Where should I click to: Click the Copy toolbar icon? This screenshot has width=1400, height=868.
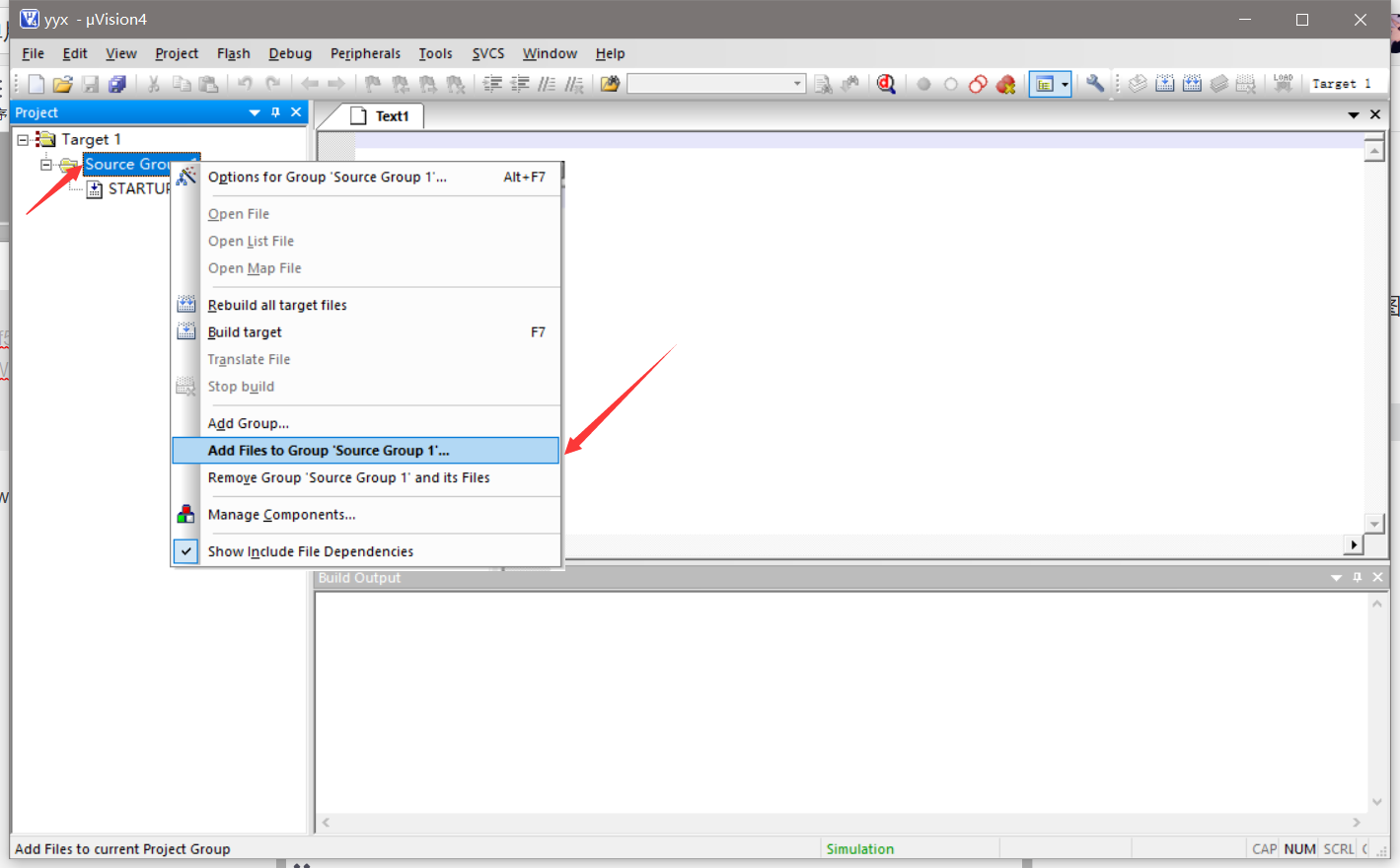click(182, 84)
